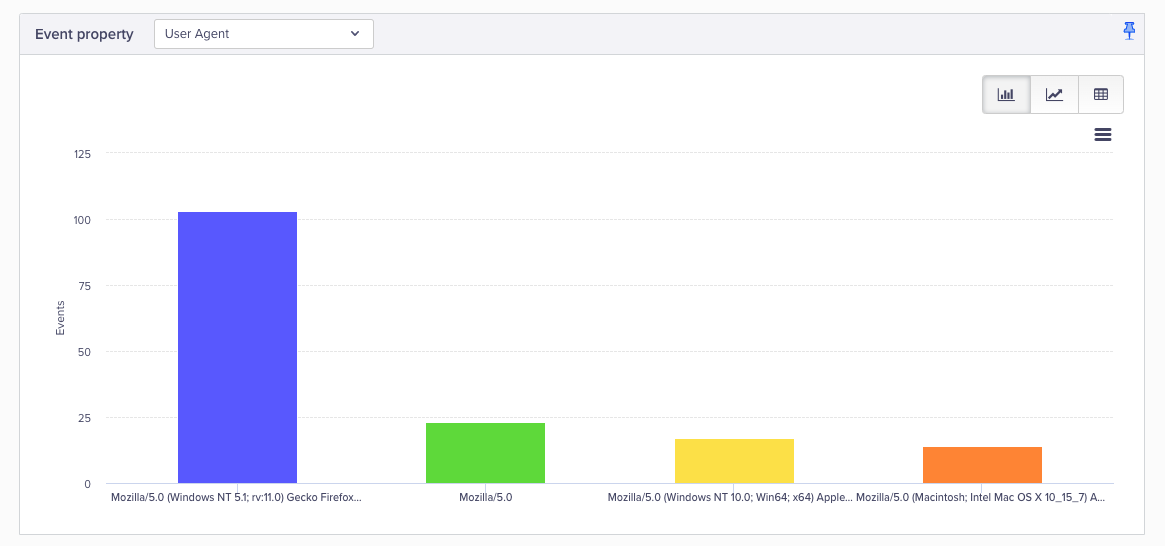
Task: Switch to line chart view
Action: click(x=1054, y=94)
